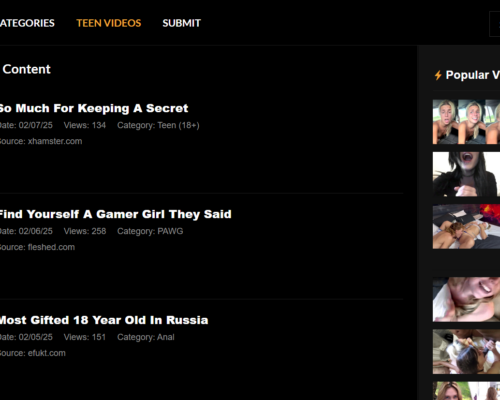Filter by the Teen (18+) category label
This screenshot has height=400, width=500.
(178, 125)
